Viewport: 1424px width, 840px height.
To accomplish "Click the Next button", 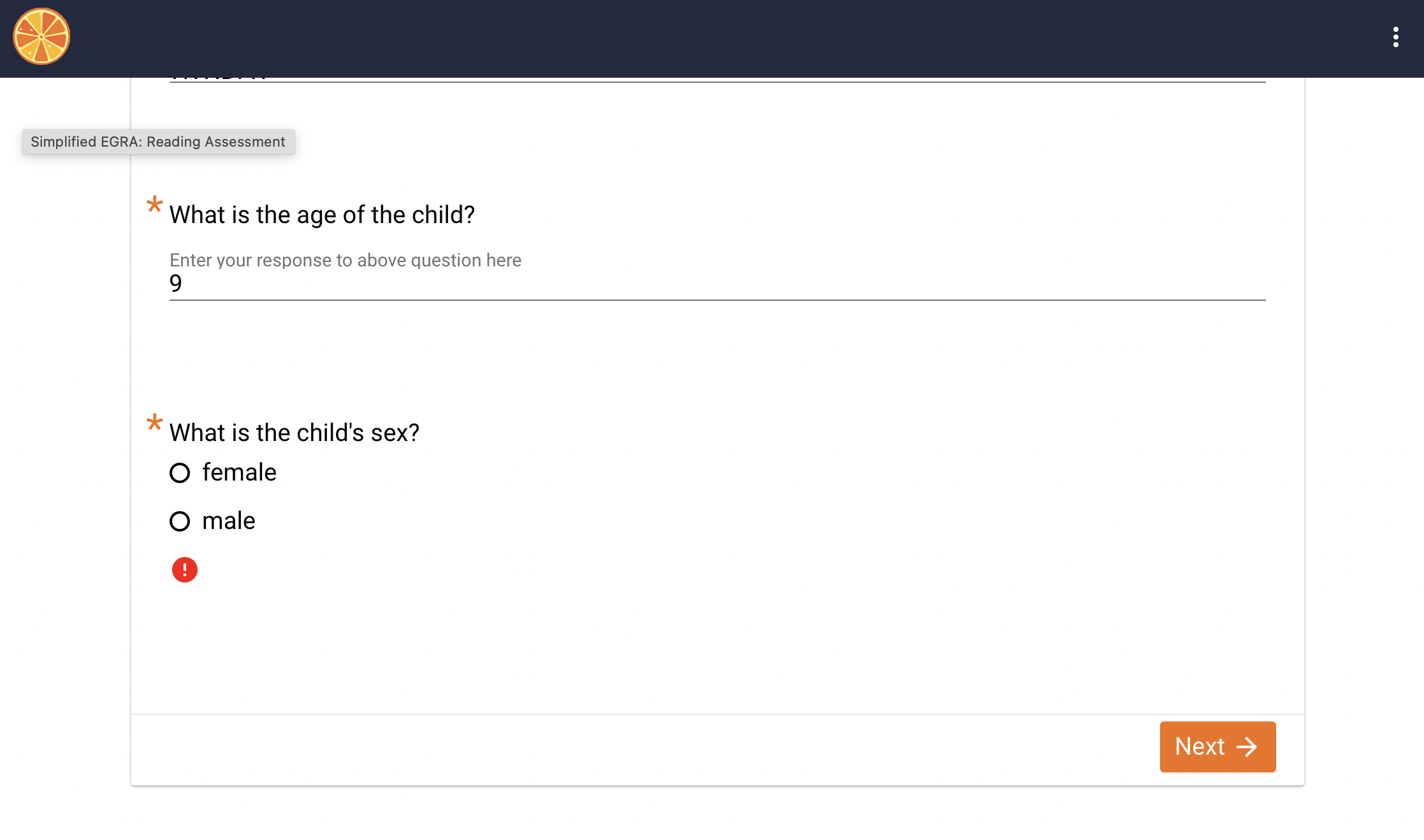I will (1217, 746).
